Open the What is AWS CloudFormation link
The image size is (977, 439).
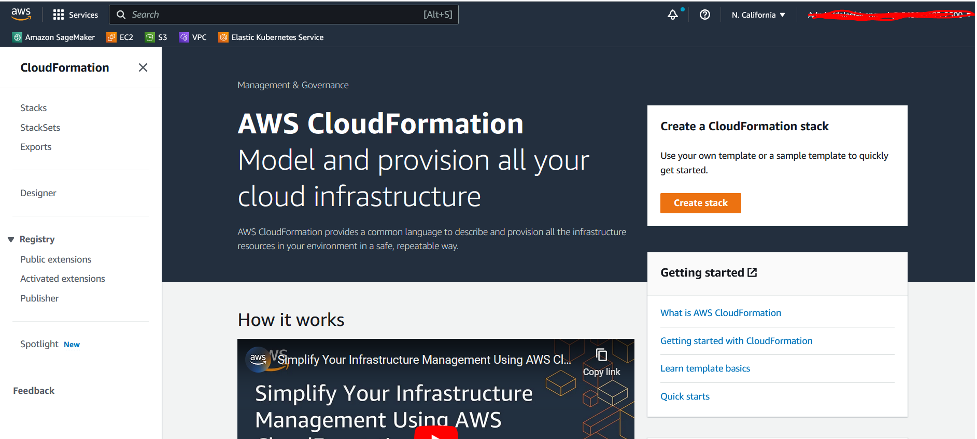click(x=720, y=313)
